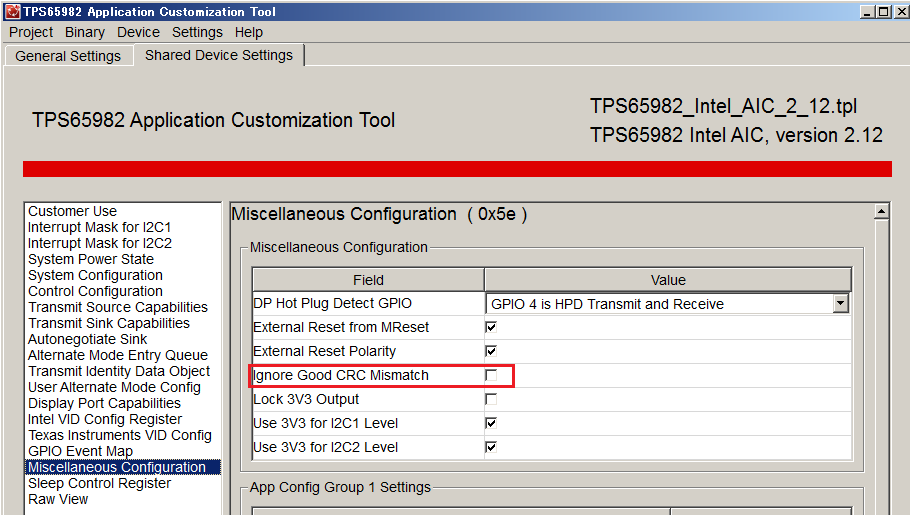Click the DP Hot Plug Detect GPIO label
The width and height of the screenshot is (910, 515).
[333, 304]
